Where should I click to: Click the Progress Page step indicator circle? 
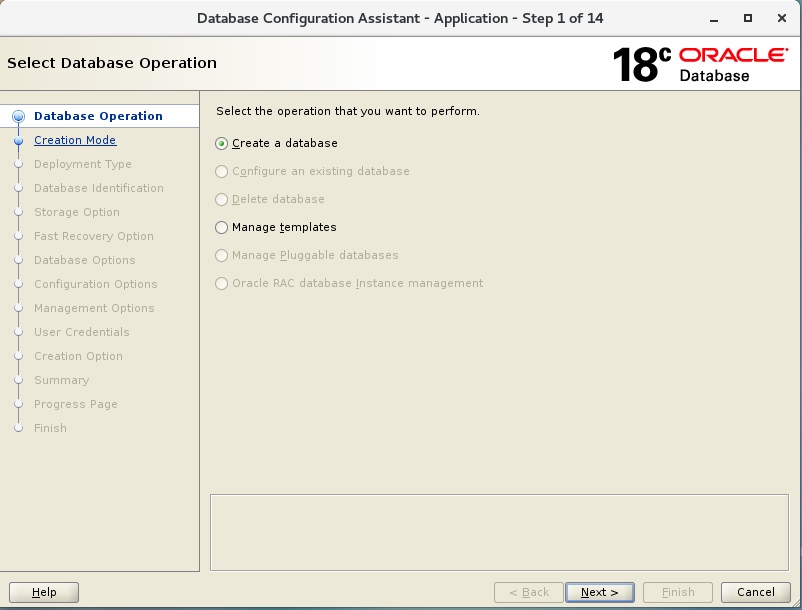click(20, 404)
